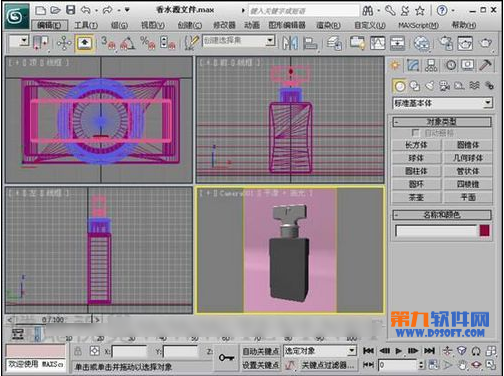Click the 平面 button

click(x=468, y=198)
